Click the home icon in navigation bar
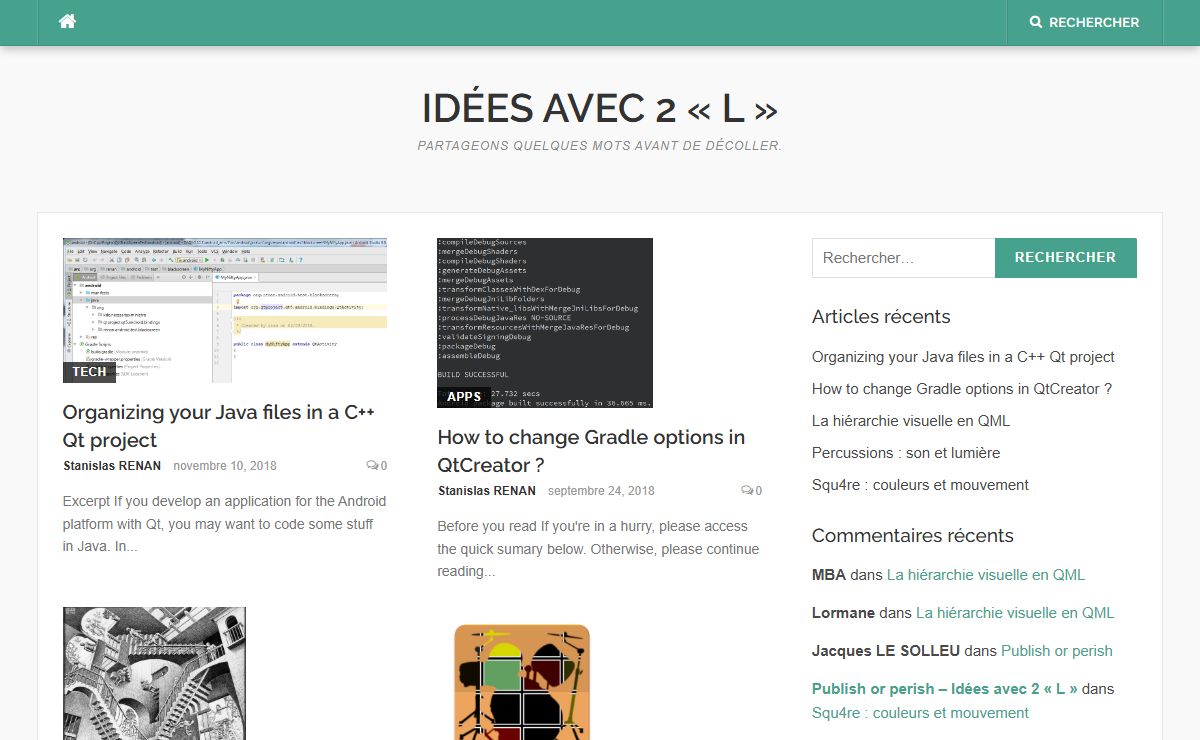This screenshot has width=1200, height=740. click(x=67, y=22)
